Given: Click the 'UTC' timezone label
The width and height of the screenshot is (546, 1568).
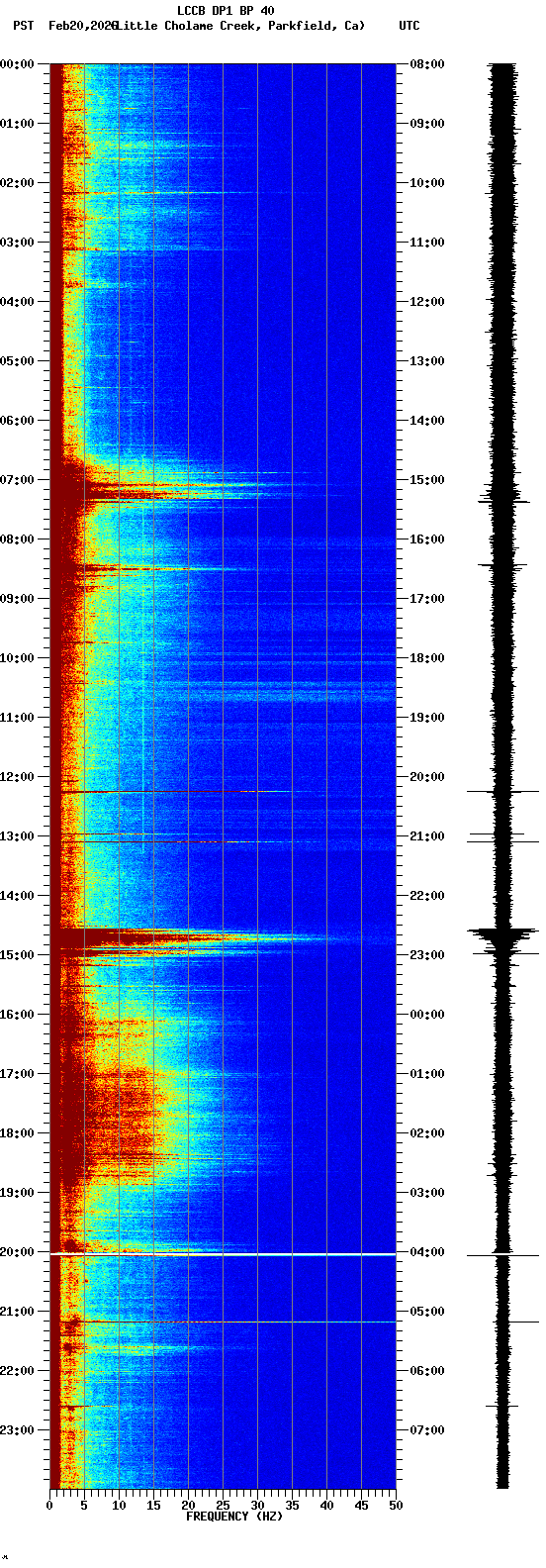Looking at the screenshot, I should point(409,26).
